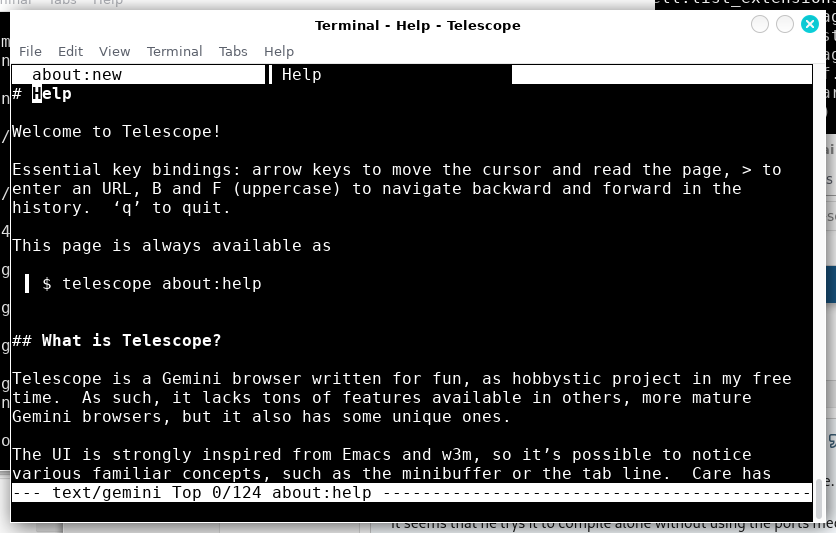Click the 'Welcome to Telescope!' line
Screen dimensions: 836x533
pos(116,132)
